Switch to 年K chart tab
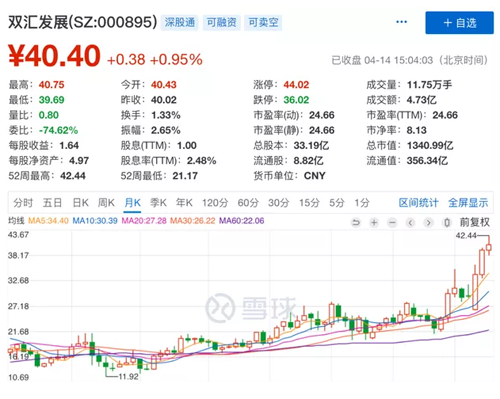The width and height of the screenshot is (500, 399). pyautogui.click(x=184, y=203)
